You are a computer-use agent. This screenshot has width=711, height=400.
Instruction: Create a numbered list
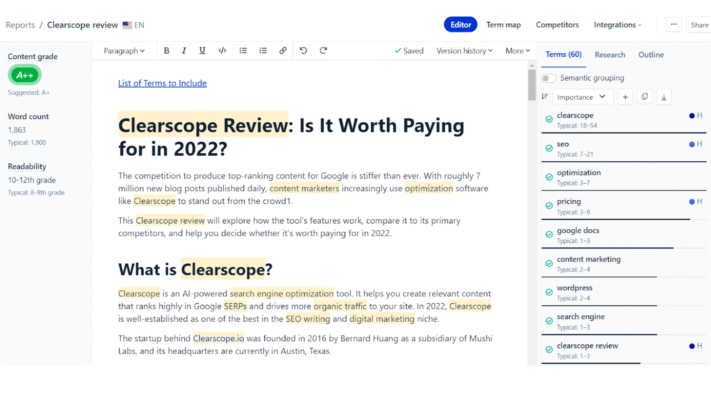click(263, 51)
